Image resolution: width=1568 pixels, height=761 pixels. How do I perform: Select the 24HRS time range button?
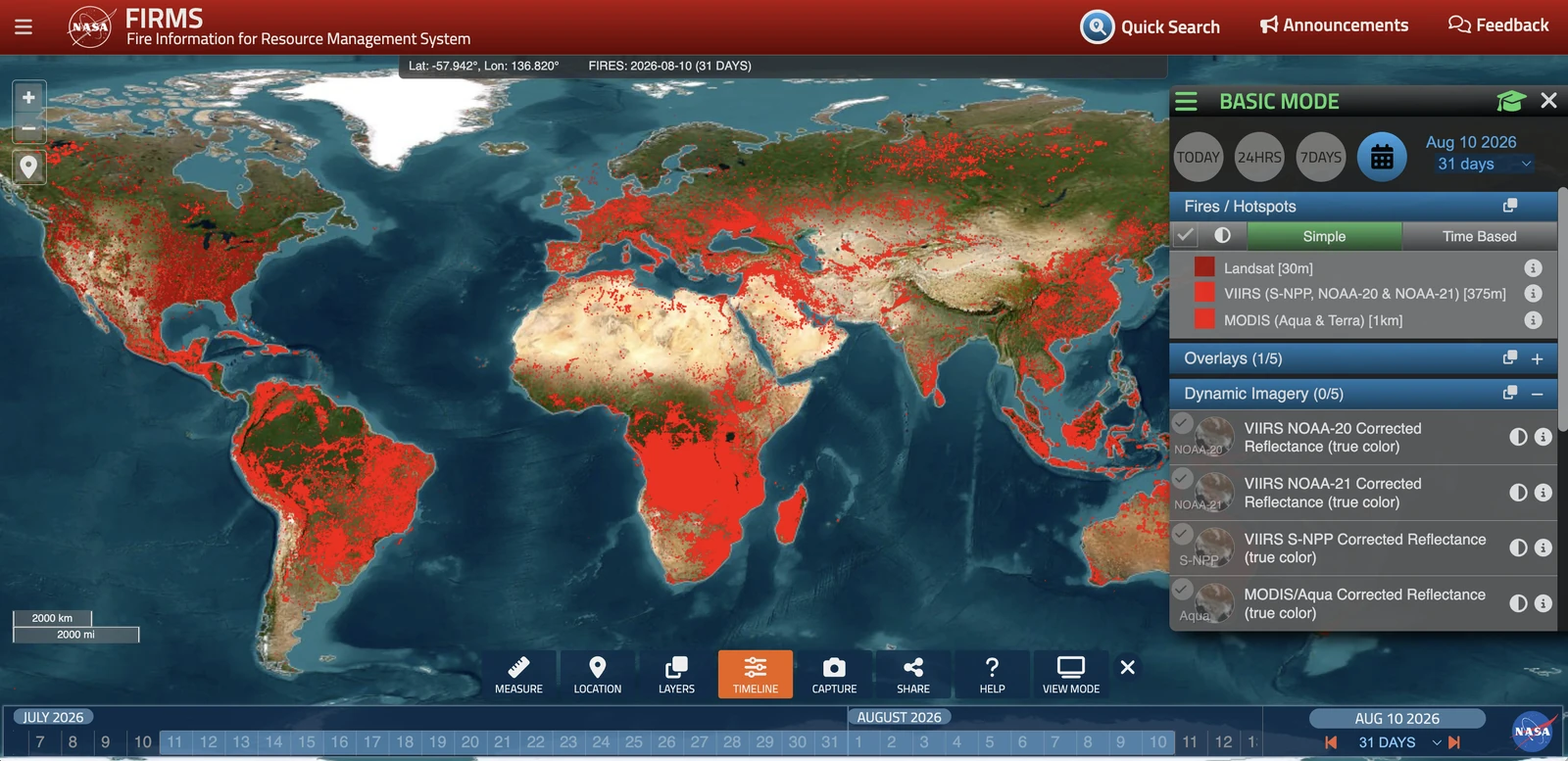click(1259, 157)
